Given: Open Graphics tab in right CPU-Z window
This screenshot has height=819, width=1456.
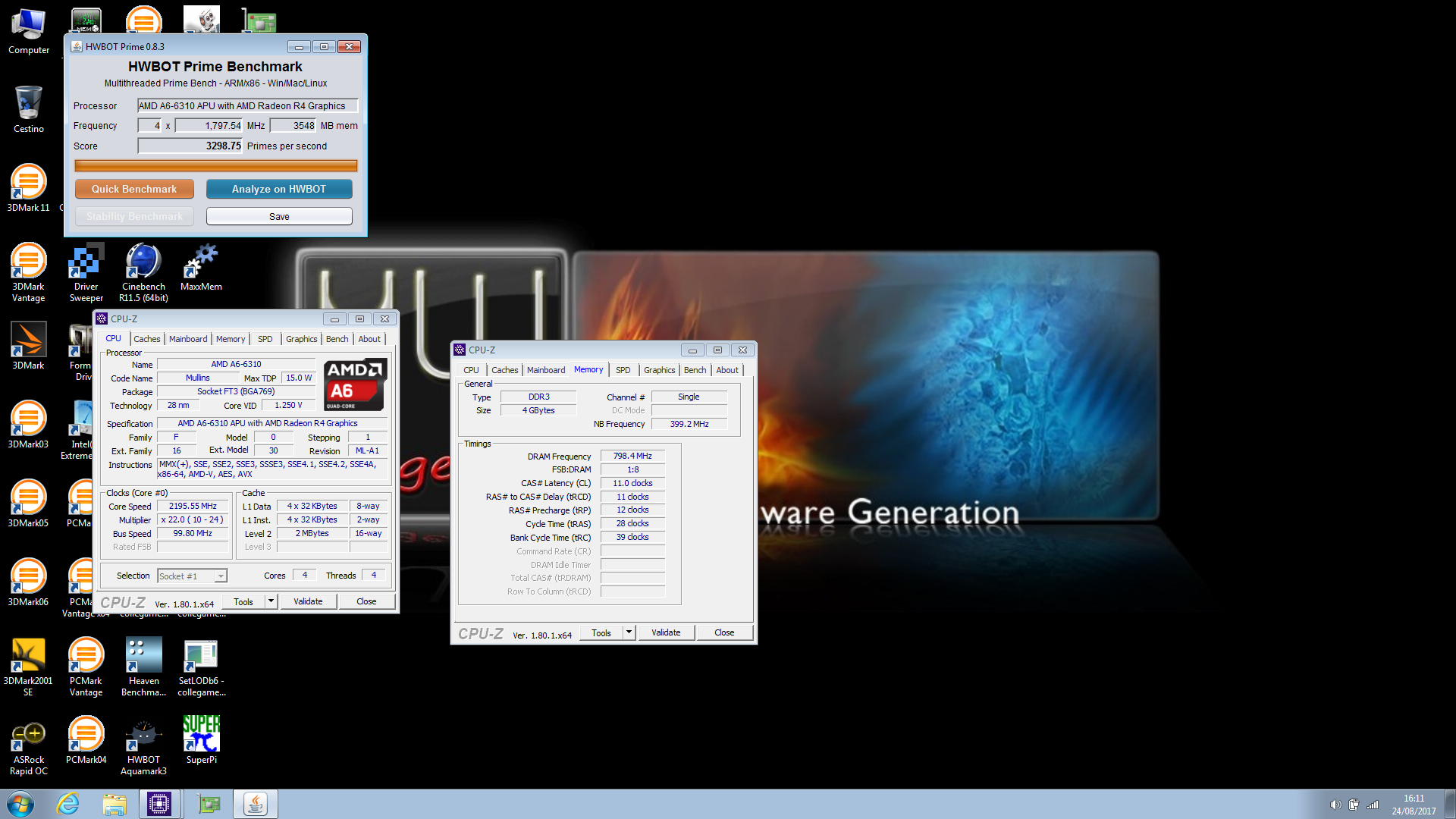Looking at the screenshot, I should [660, 370].
